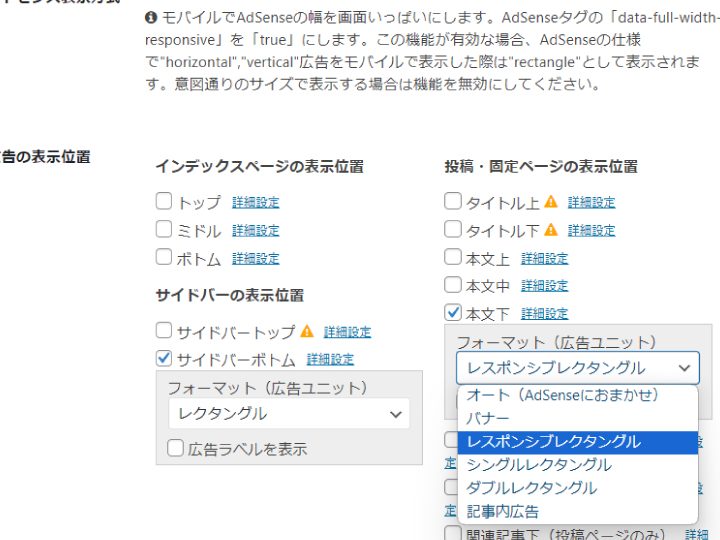Click the warning icon next to タイトル上

click(x=551, y=202)
